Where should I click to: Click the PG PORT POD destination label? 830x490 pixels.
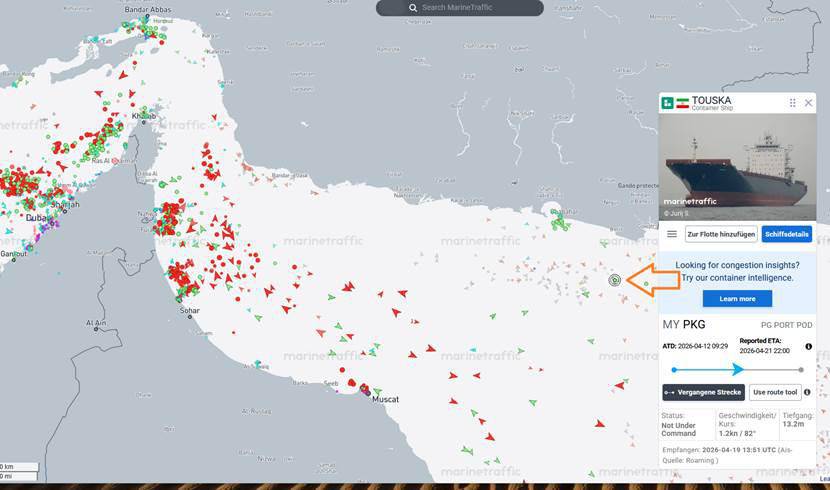click(x=787, y=325)
